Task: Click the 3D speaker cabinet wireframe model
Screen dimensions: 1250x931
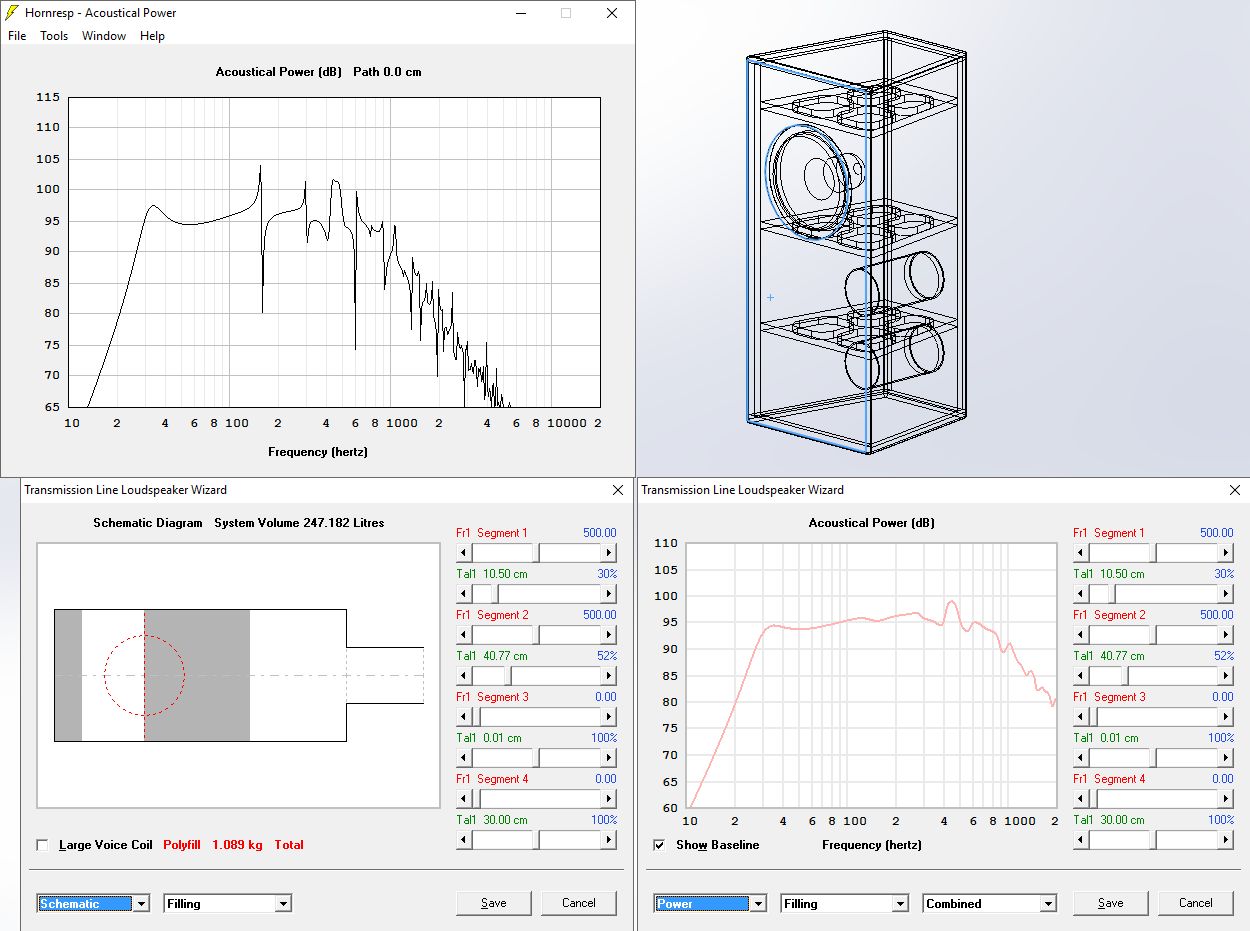Action: pos(858,244)
